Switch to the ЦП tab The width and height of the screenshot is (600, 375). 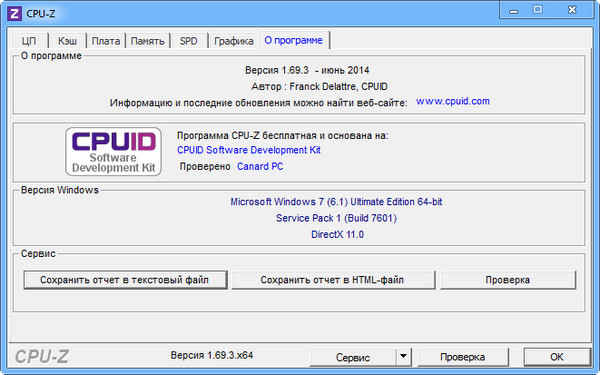pyautogui.click(x=29, y=41)
